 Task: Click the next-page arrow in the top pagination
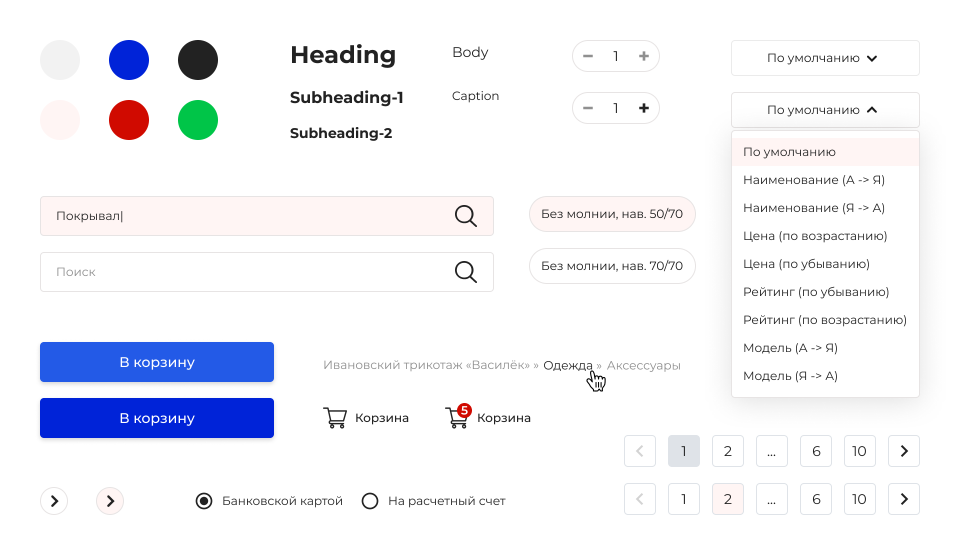click(904, 451)
